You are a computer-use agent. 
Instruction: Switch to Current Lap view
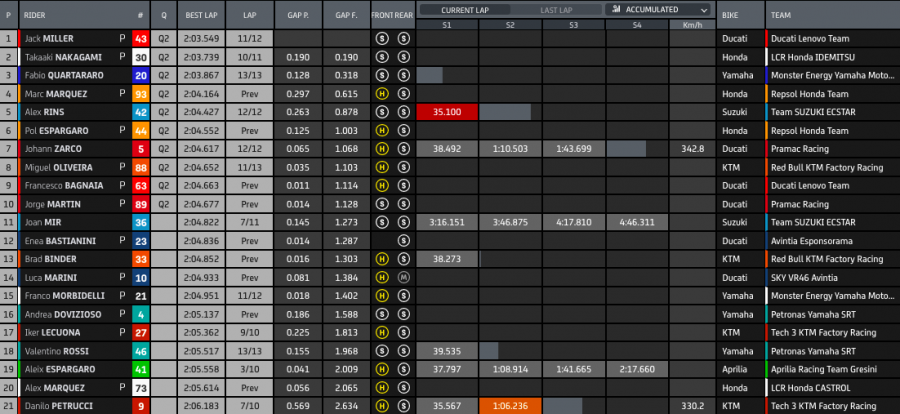pyautogui.click(x=463, y=9)
